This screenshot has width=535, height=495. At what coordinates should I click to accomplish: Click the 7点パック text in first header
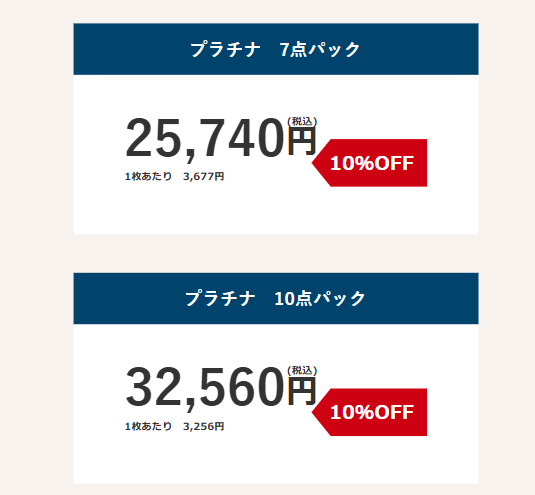tap(320, 49)
